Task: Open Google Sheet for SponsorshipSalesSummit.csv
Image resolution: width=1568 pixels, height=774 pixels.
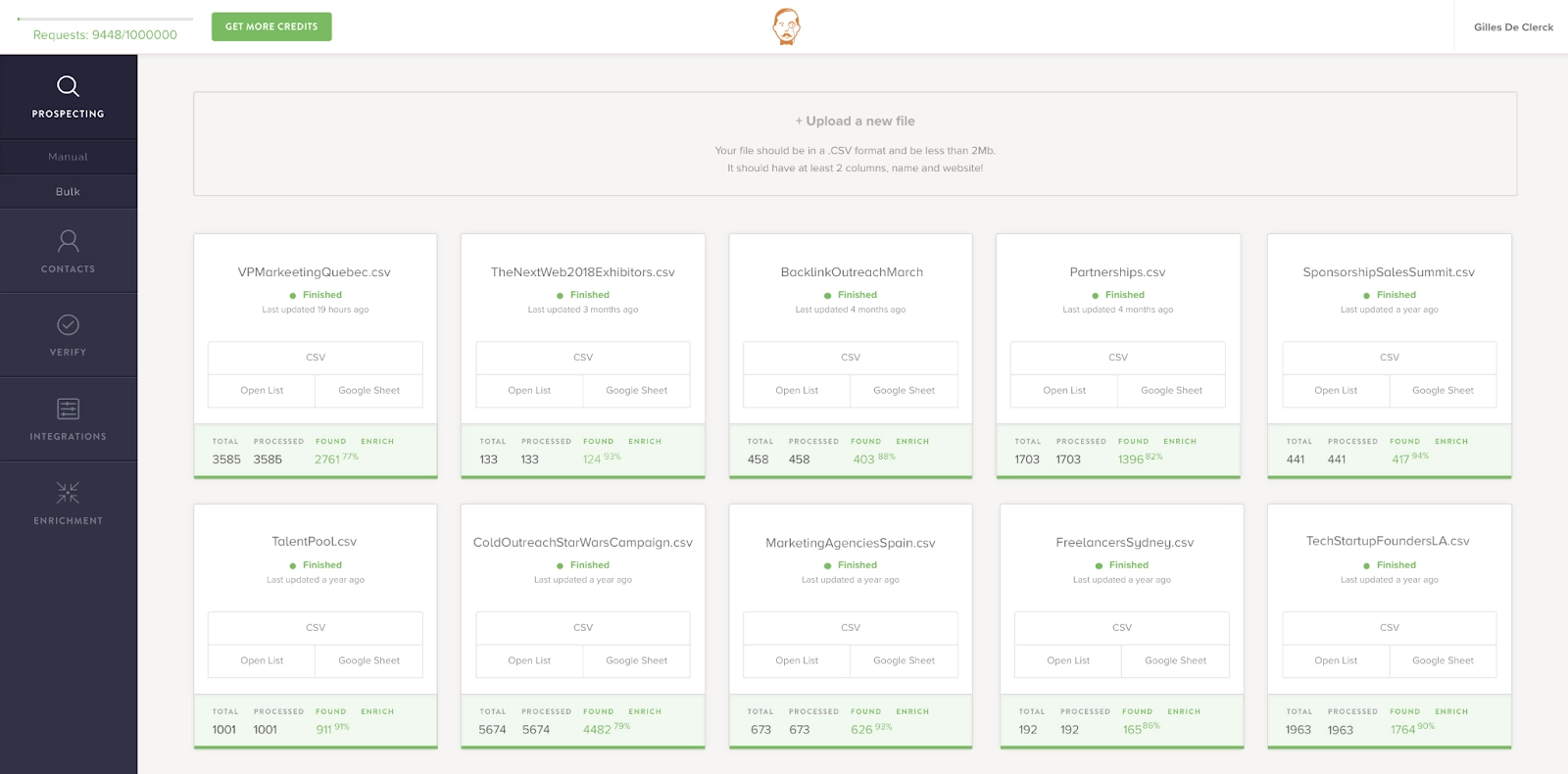Action: 1444,391
